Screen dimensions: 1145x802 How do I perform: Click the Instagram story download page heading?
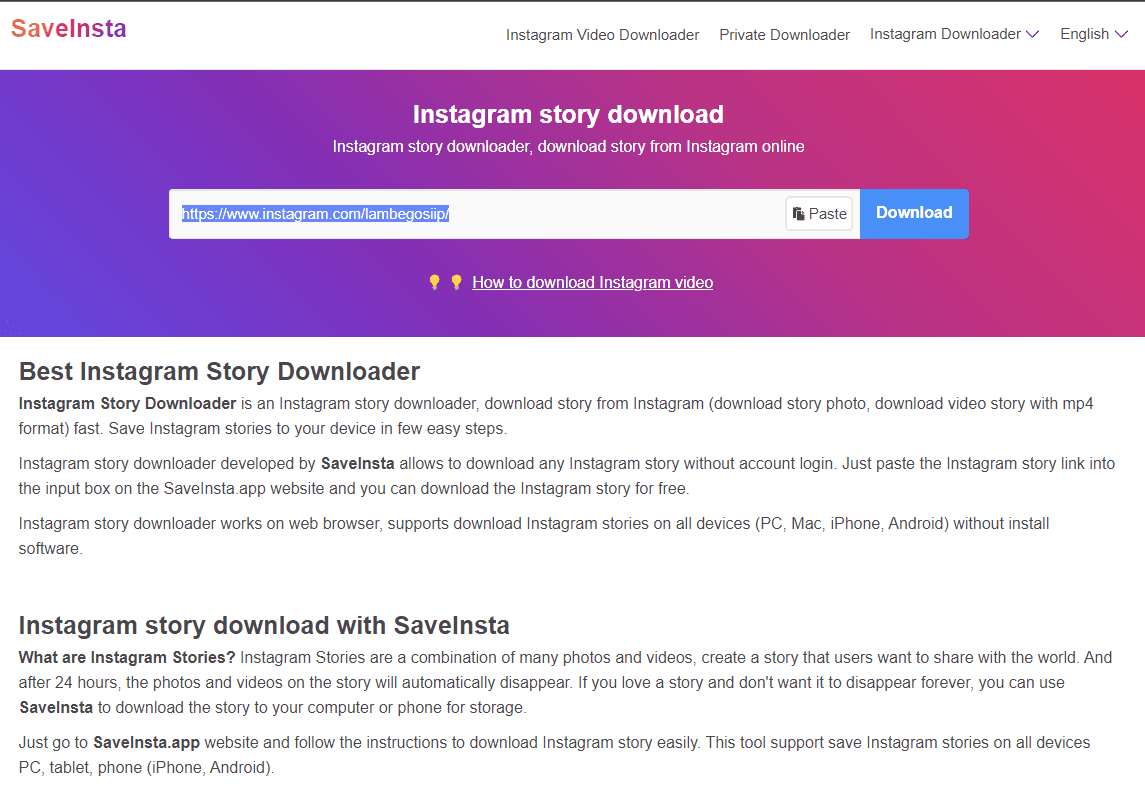pos(568,114)
